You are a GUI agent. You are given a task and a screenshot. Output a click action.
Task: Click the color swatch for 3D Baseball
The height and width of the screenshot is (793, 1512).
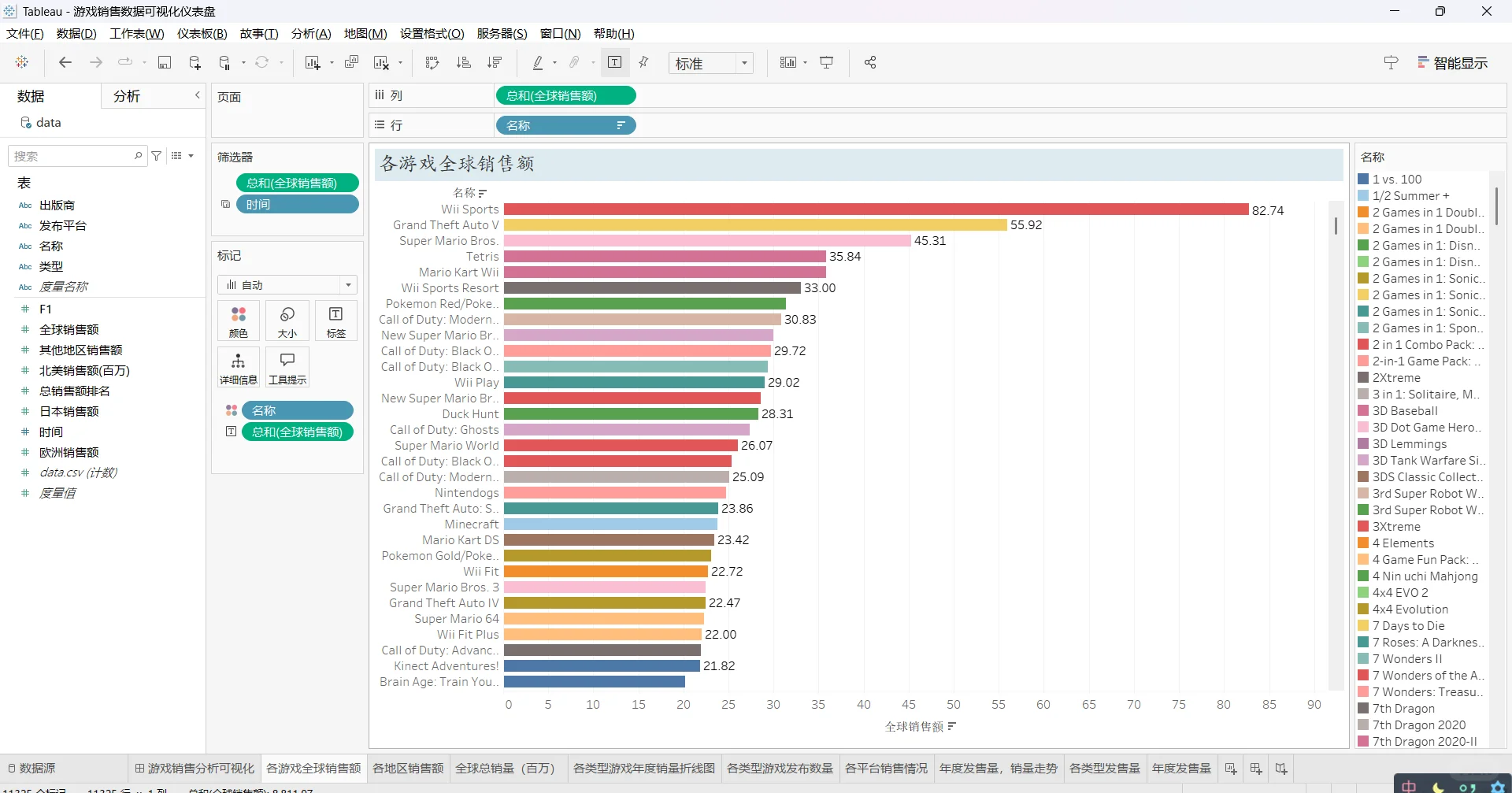coord(1363,411)
